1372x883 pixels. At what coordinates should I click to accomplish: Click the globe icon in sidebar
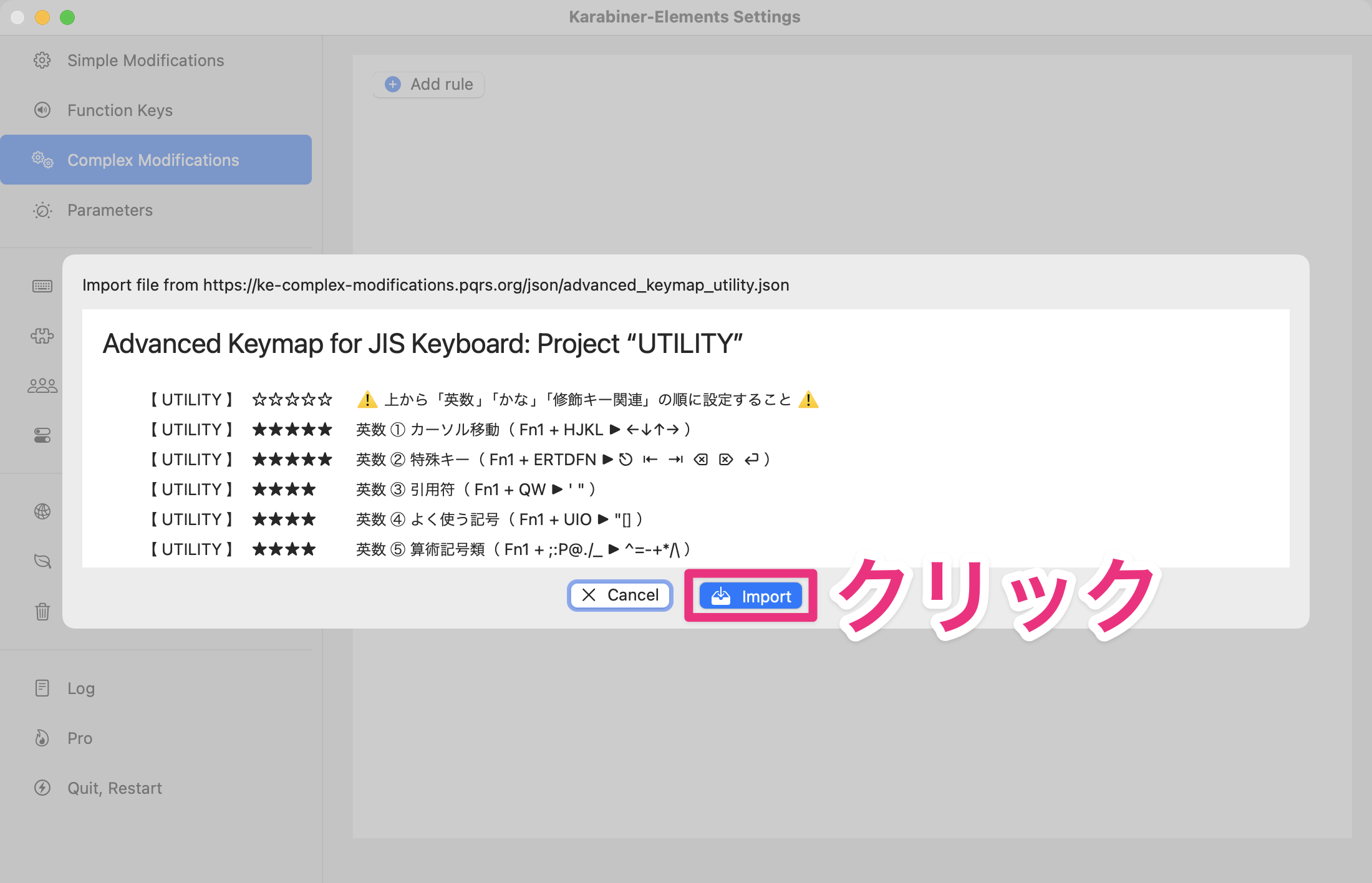(42, 511)
